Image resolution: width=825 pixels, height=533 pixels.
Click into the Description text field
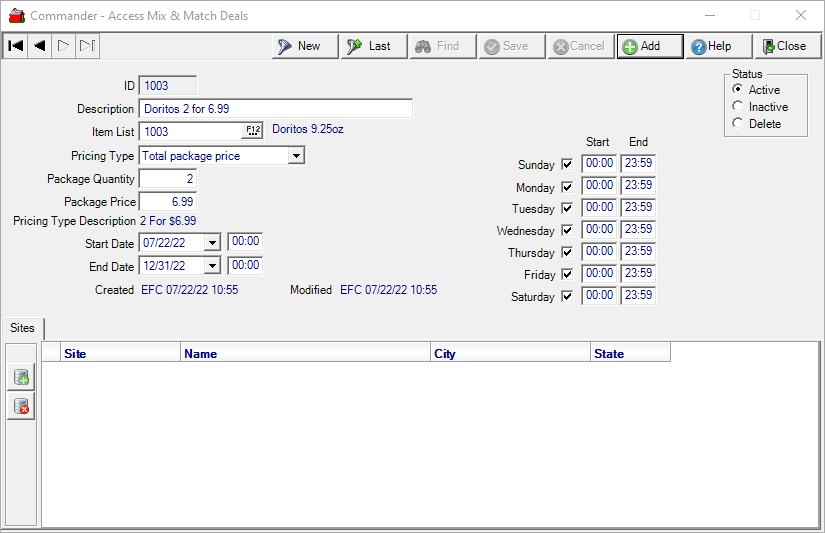275,109
